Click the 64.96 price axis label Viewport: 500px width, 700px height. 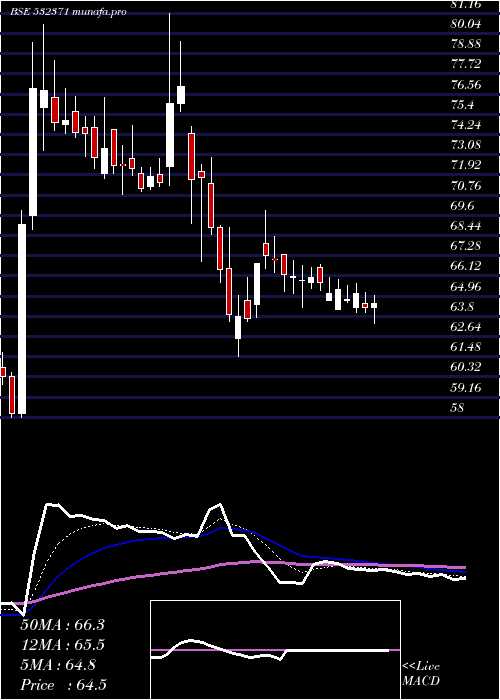[466, 287]
